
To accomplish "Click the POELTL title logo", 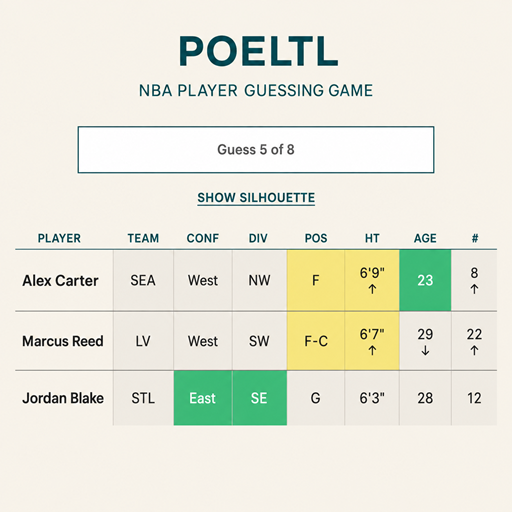I will [259, 52].
